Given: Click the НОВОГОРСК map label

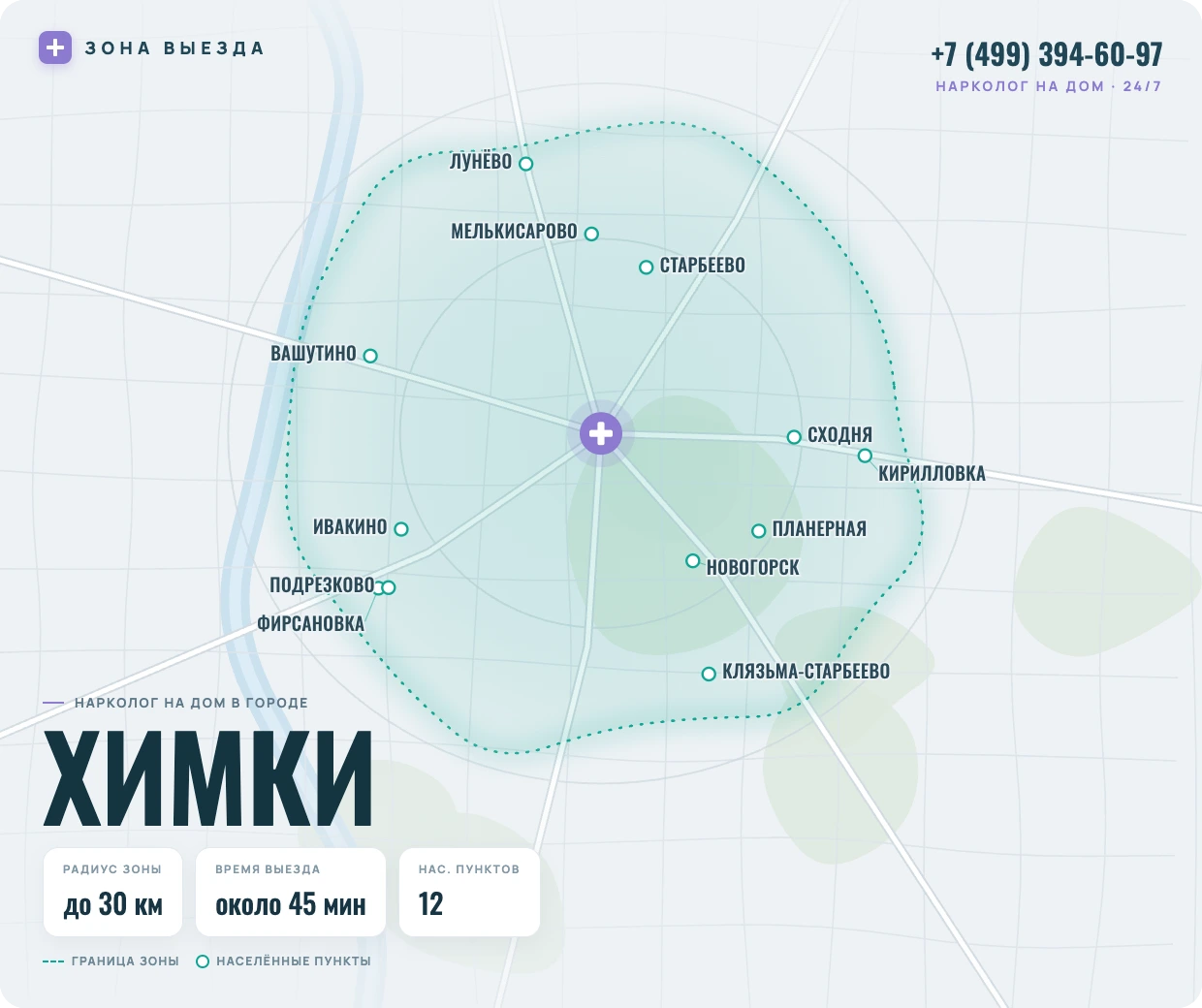Looking at the screenshot, I should 753,568.
